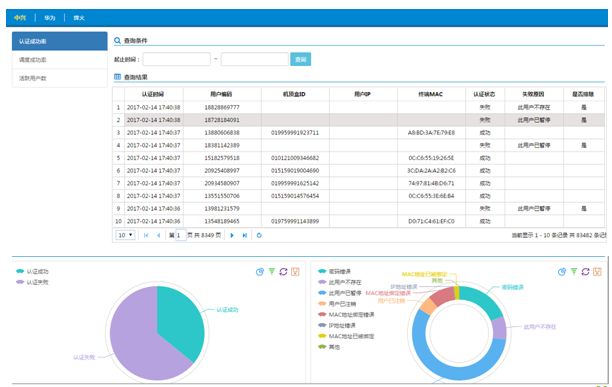Go to previous page of results
Viewport: 612px width, 387px height.
tap(158, 235)
